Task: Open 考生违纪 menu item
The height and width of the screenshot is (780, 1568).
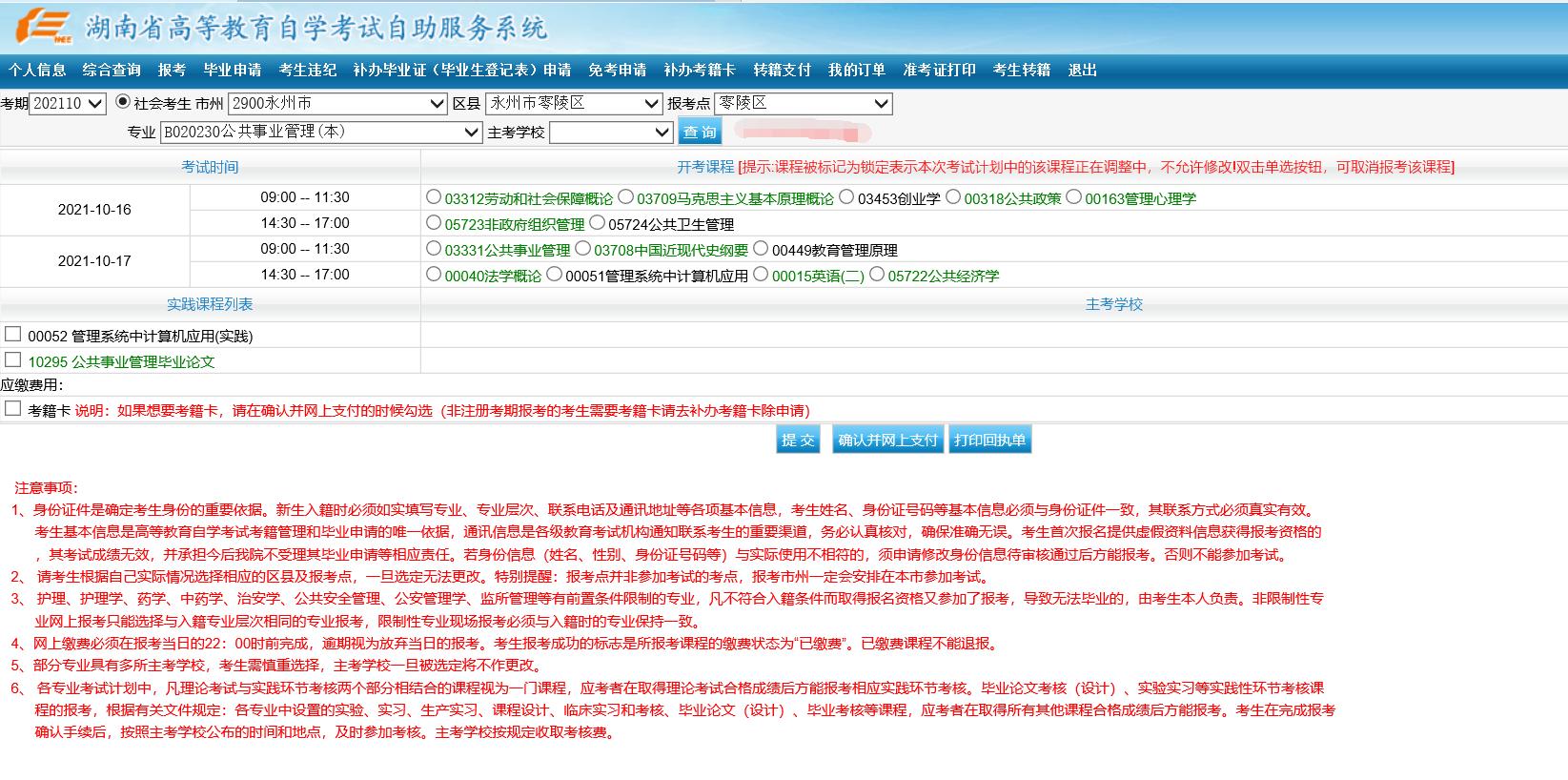Action: pyautogui.click(x=308, y=70)
